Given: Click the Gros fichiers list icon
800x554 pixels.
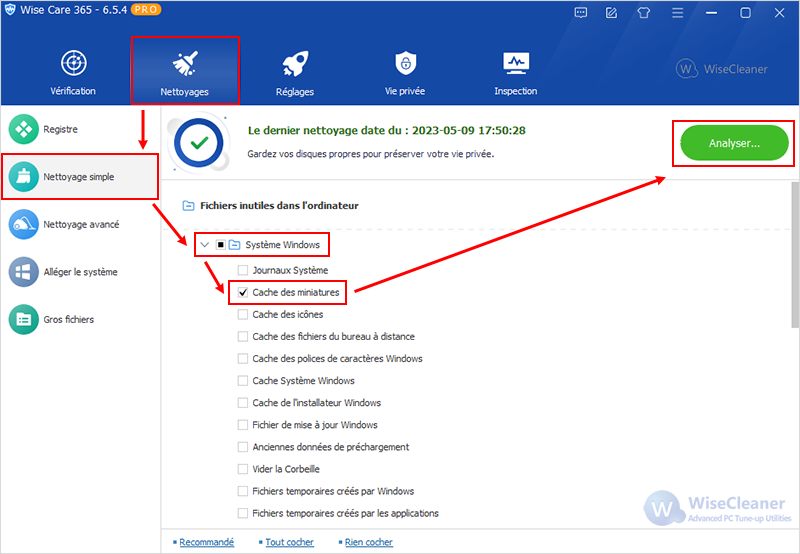Looking at the screenshot, I should tap(23, 319).
